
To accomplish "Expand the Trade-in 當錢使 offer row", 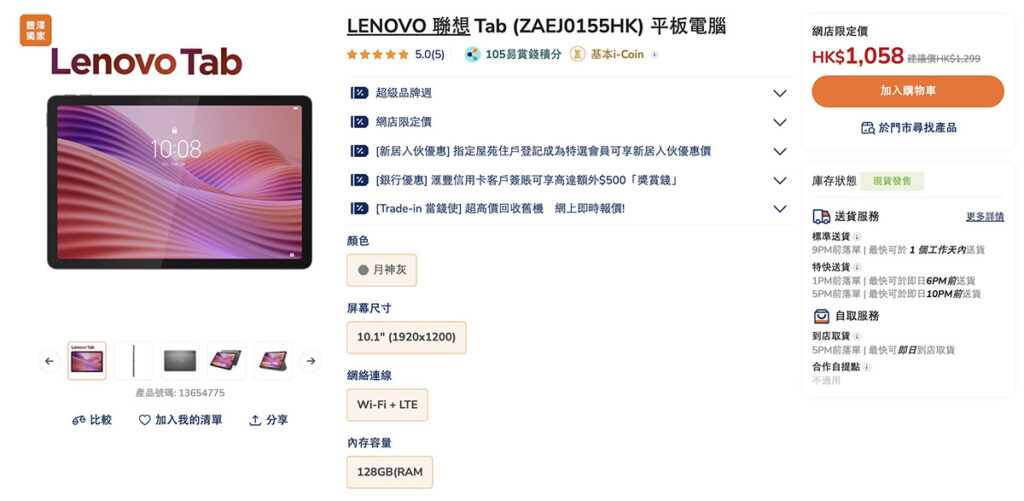I will point(569,209).
